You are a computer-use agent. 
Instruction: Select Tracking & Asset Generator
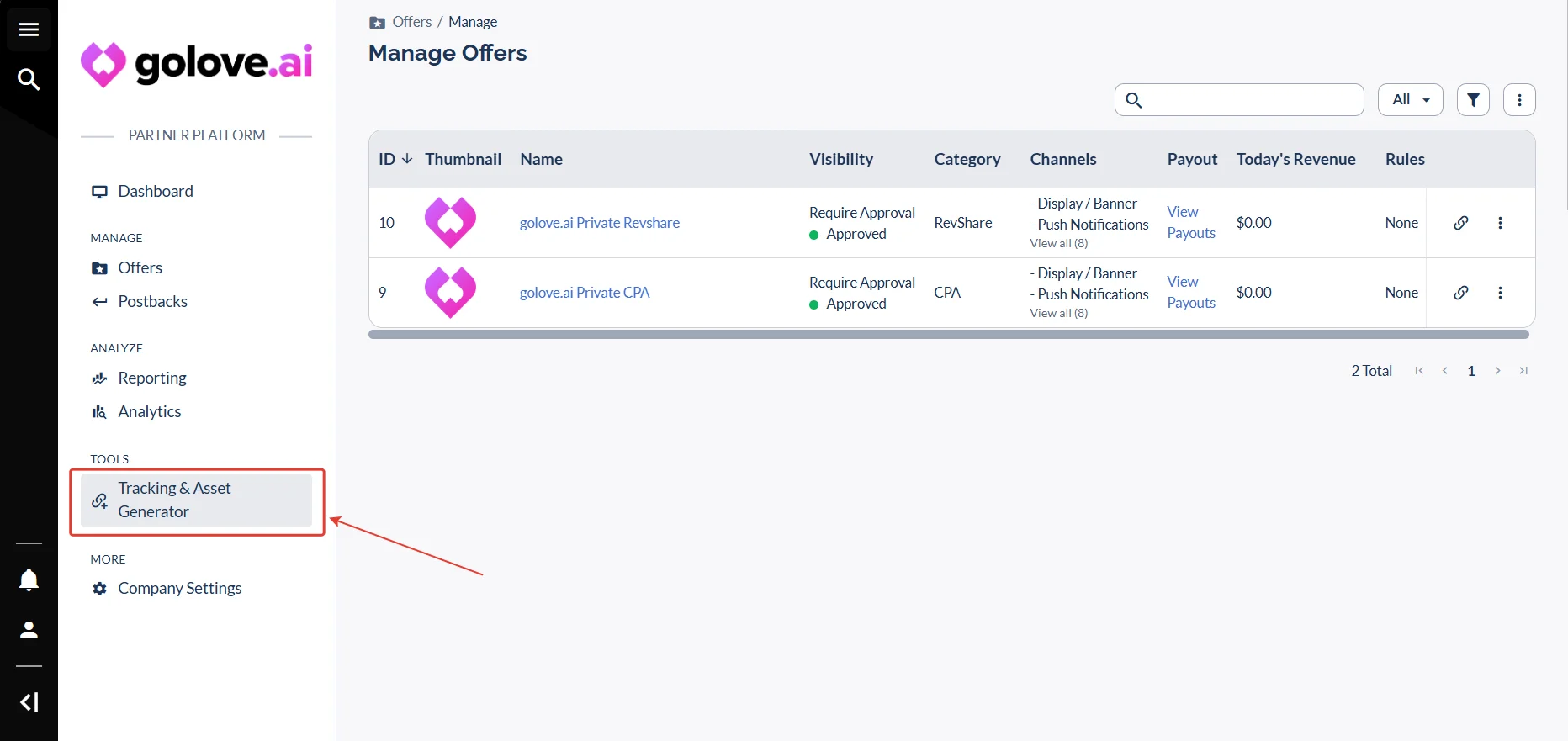(x=197, y=500)
